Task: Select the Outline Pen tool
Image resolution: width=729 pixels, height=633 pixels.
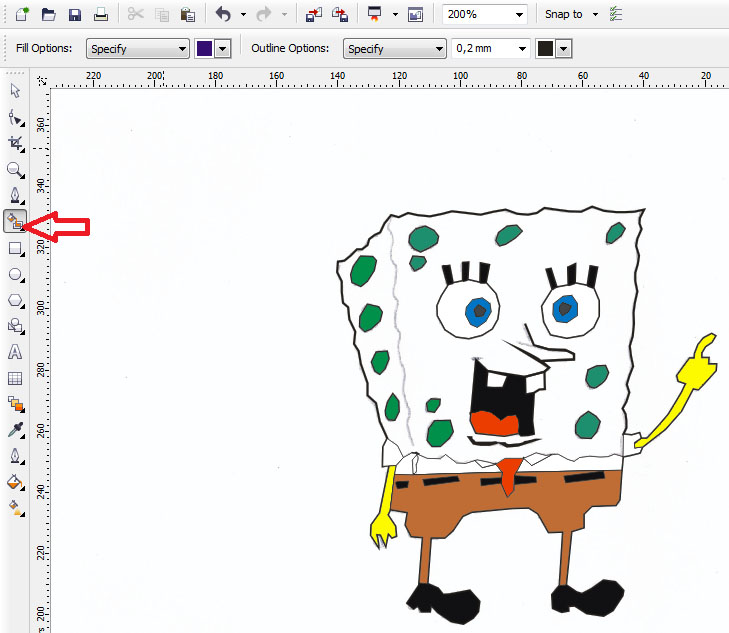Action: pos(16,456)
